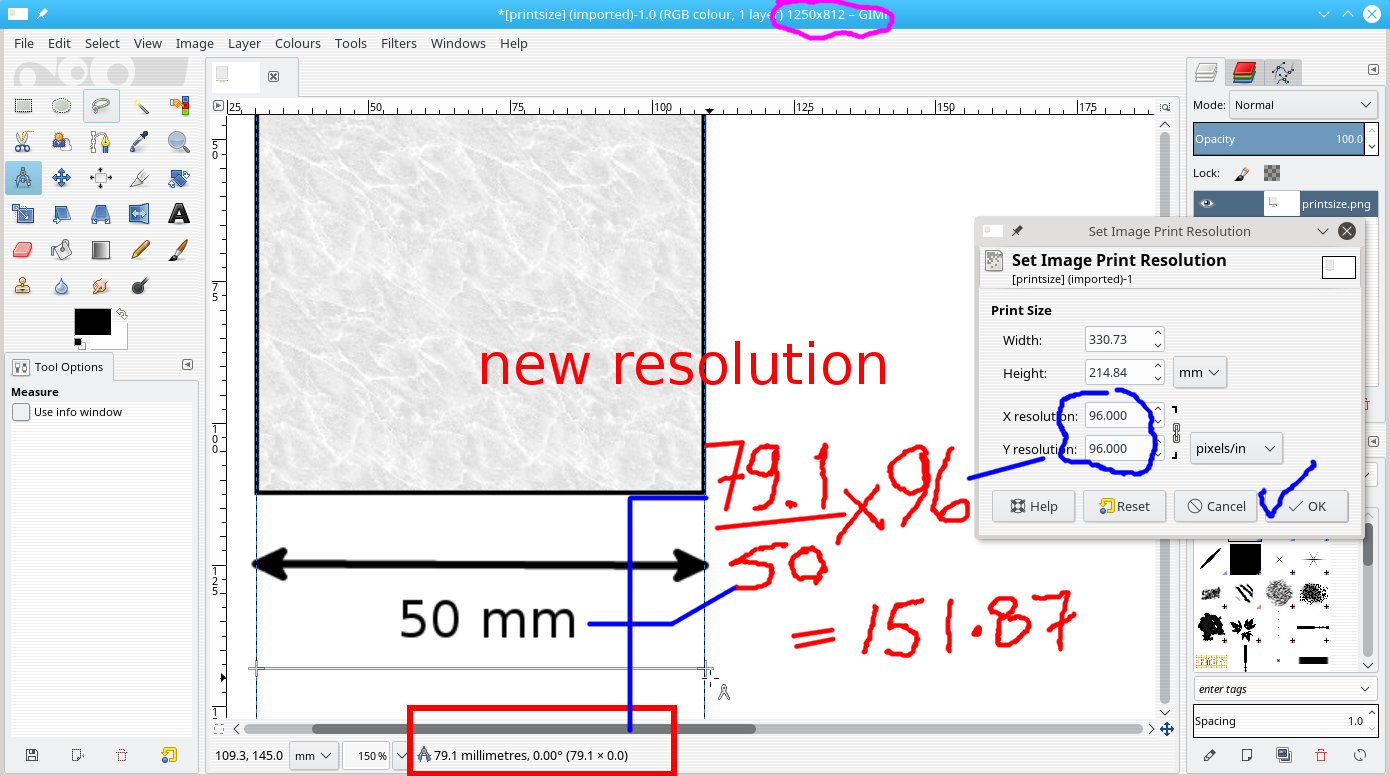Select the Zoom magnifier tool
1390x776 pixels.
click(179, 142)
